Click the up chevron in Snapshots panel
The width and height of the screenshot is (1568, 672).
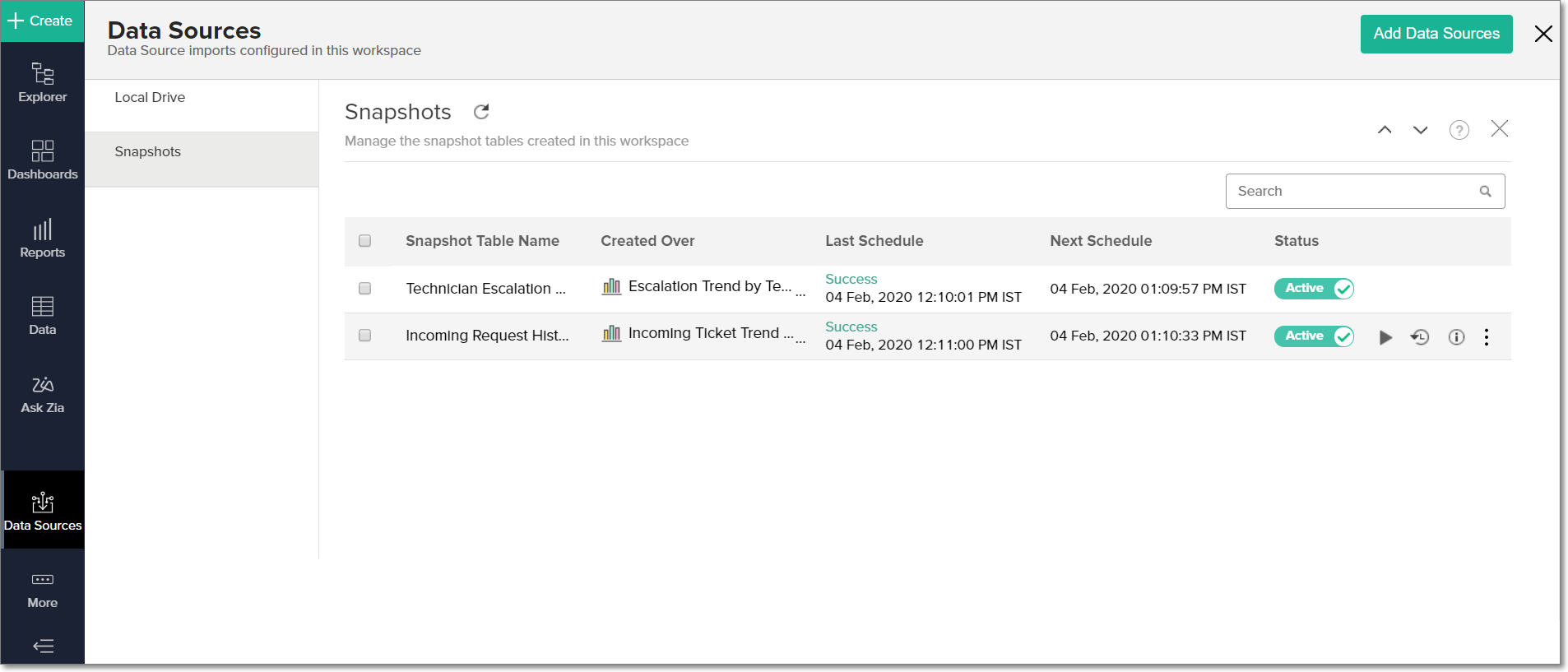point(1385,130)
